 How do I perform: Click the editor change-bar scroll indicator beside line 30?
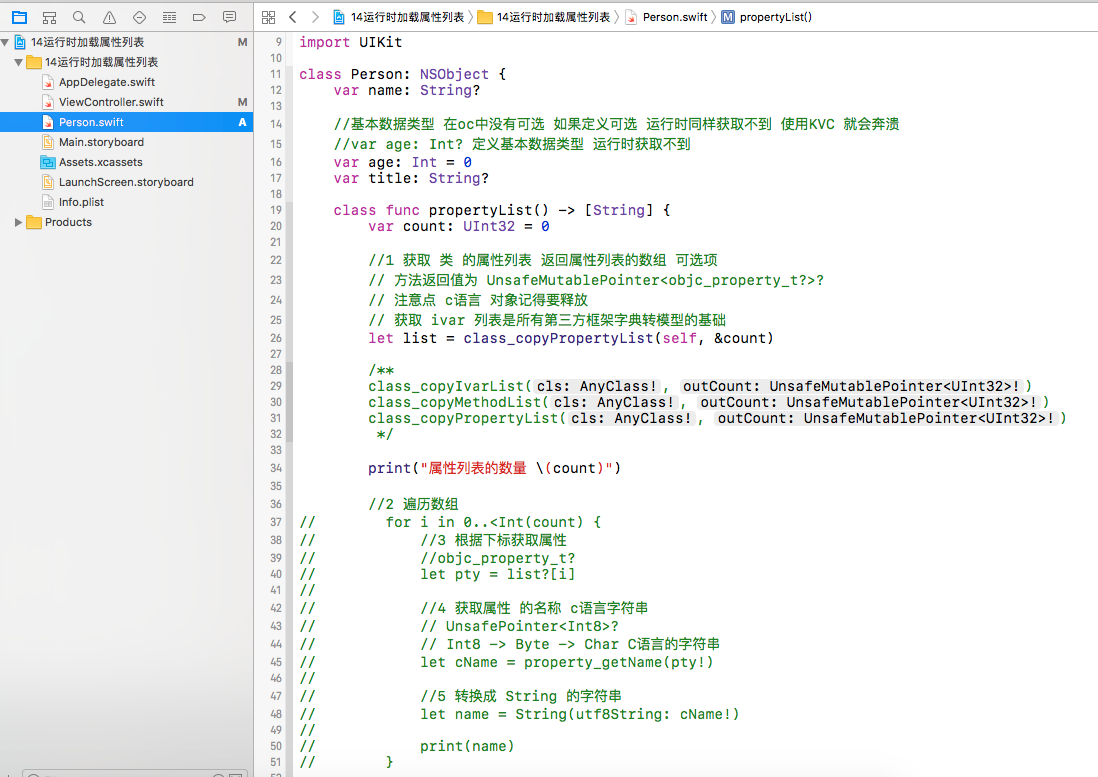click(x=289, y=402)
